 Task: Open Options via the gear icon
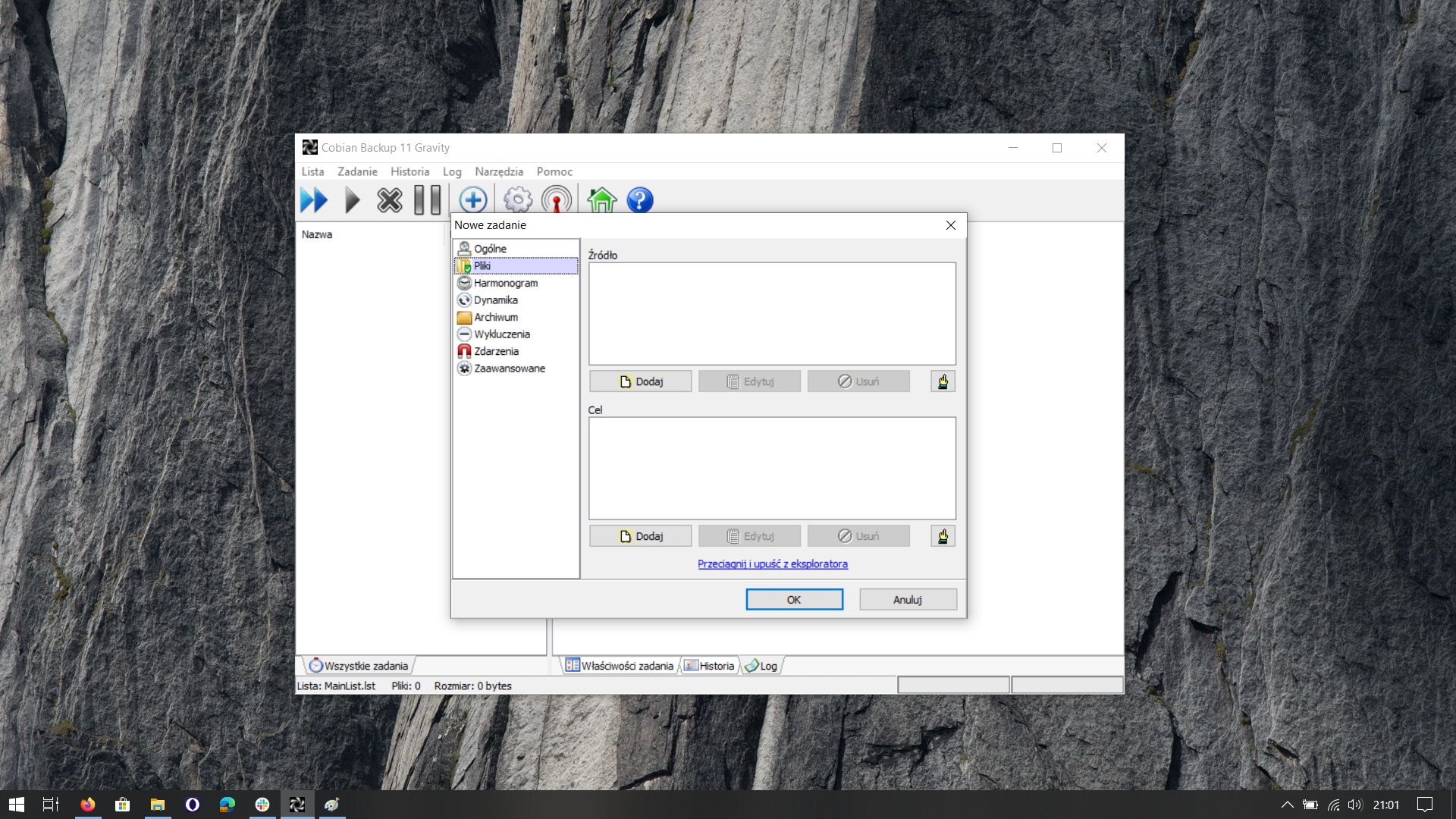(518, 200)
